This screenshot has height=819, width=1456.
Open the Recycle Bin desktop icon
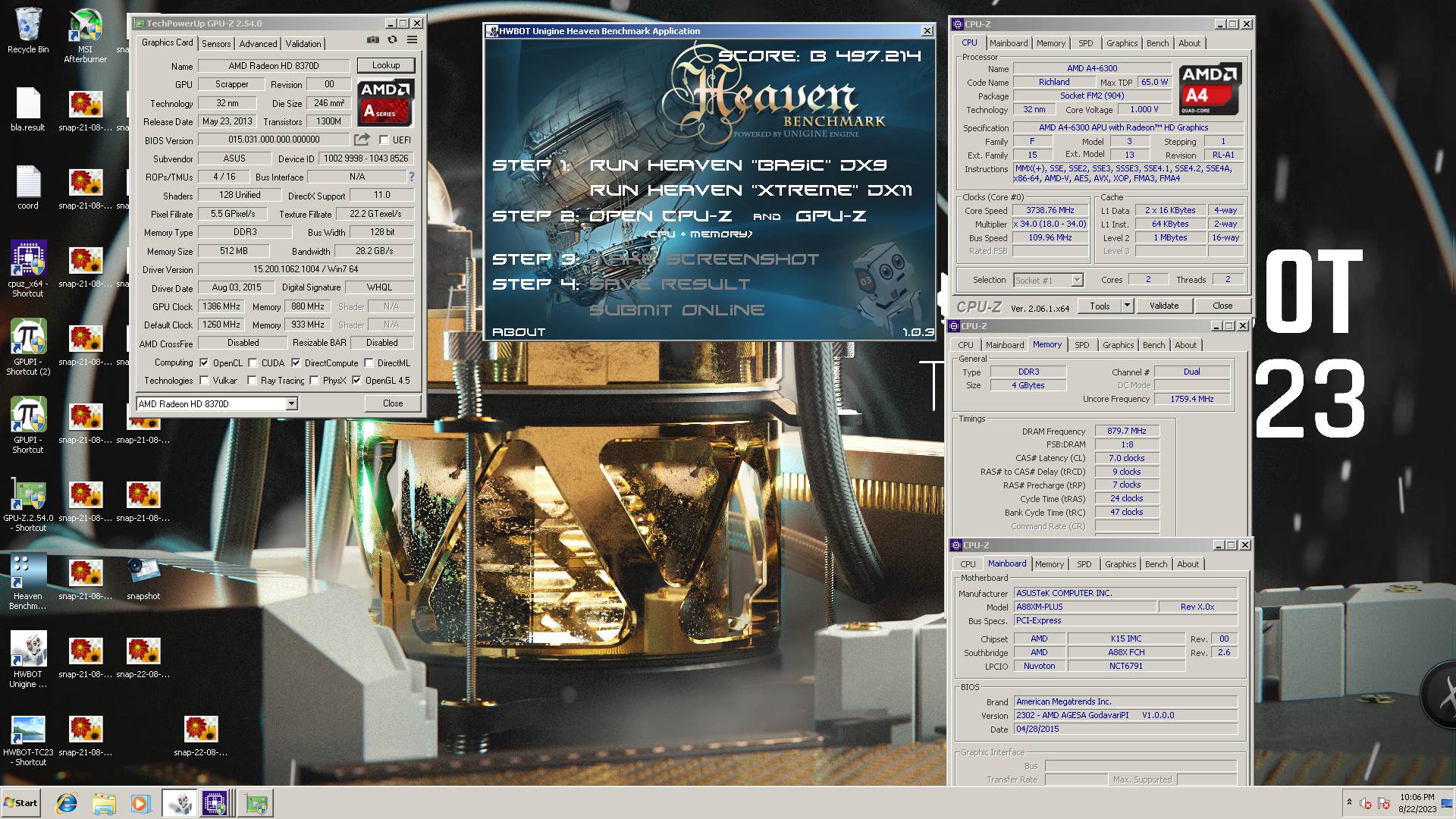tap(28, 31)
